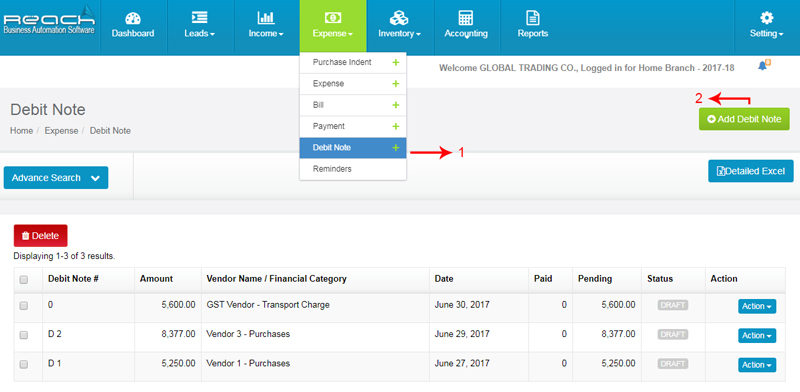The image size is (800, 392).
Task: Click plus icon next to Payment
Action: pos(395,126)
